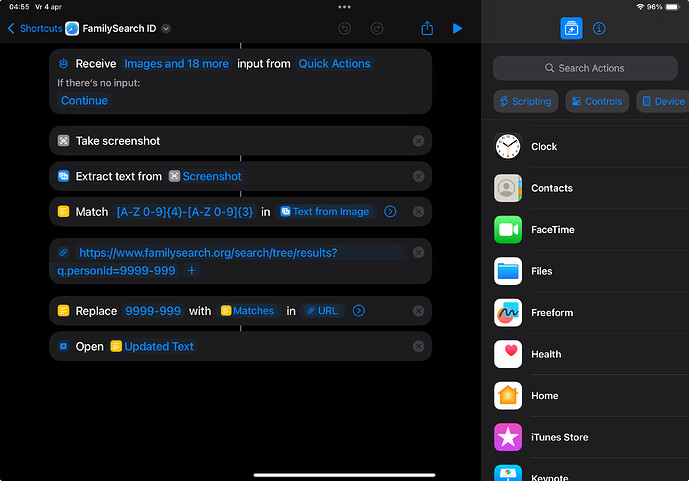
Task: Select the Screenshot variable token
Action: [205, 176]
